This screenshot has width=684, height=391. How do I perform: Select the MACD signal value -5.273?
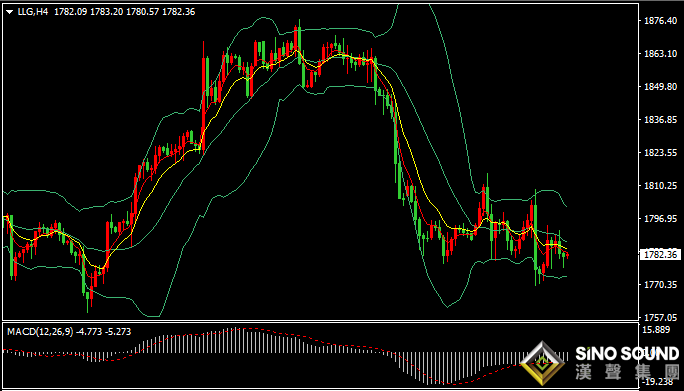coord(118,332)
